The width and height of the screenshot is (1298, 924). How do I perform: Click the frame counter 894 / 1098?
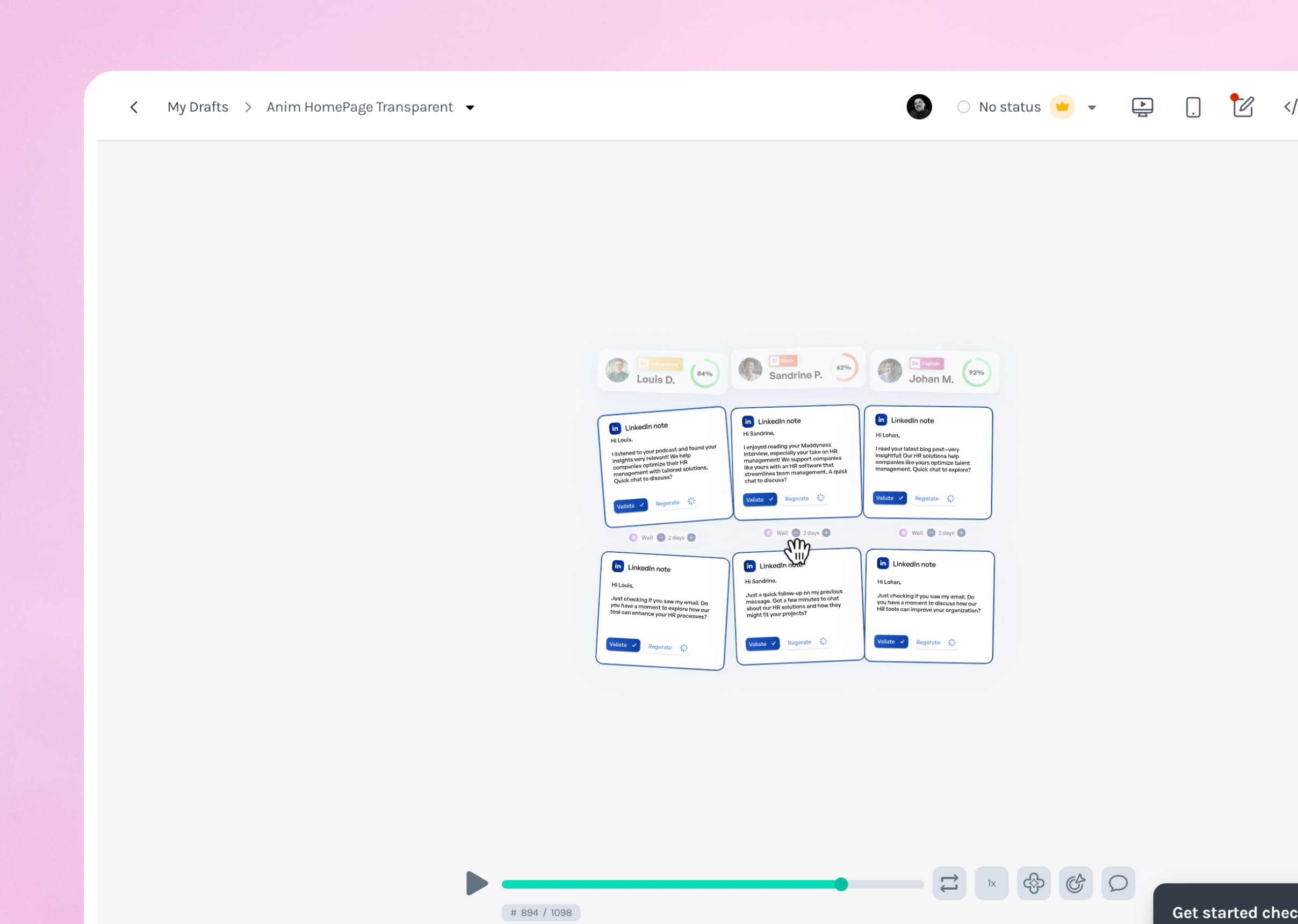[x=540, y=913]
